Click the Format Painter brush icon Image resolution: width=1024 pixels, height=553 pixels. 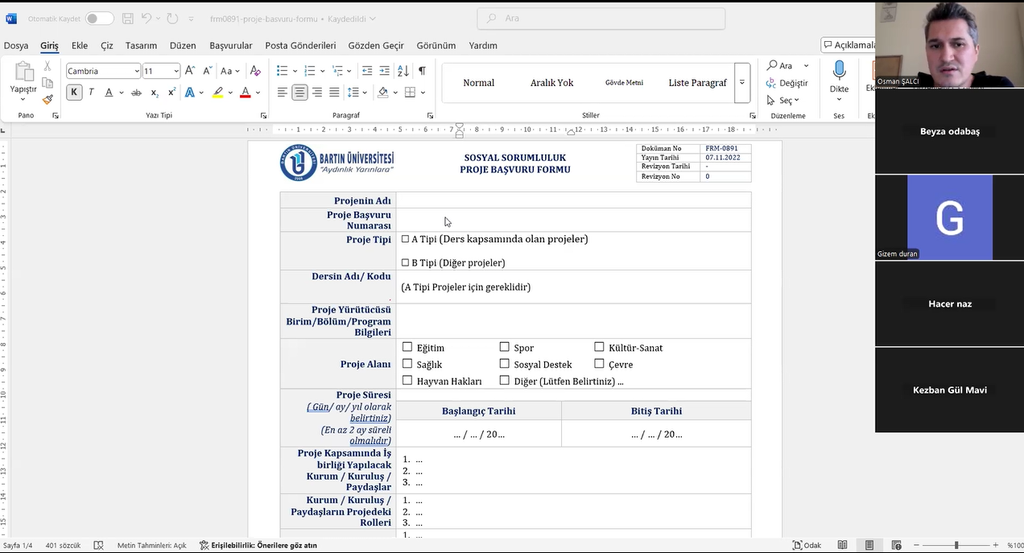click(47, 100)
